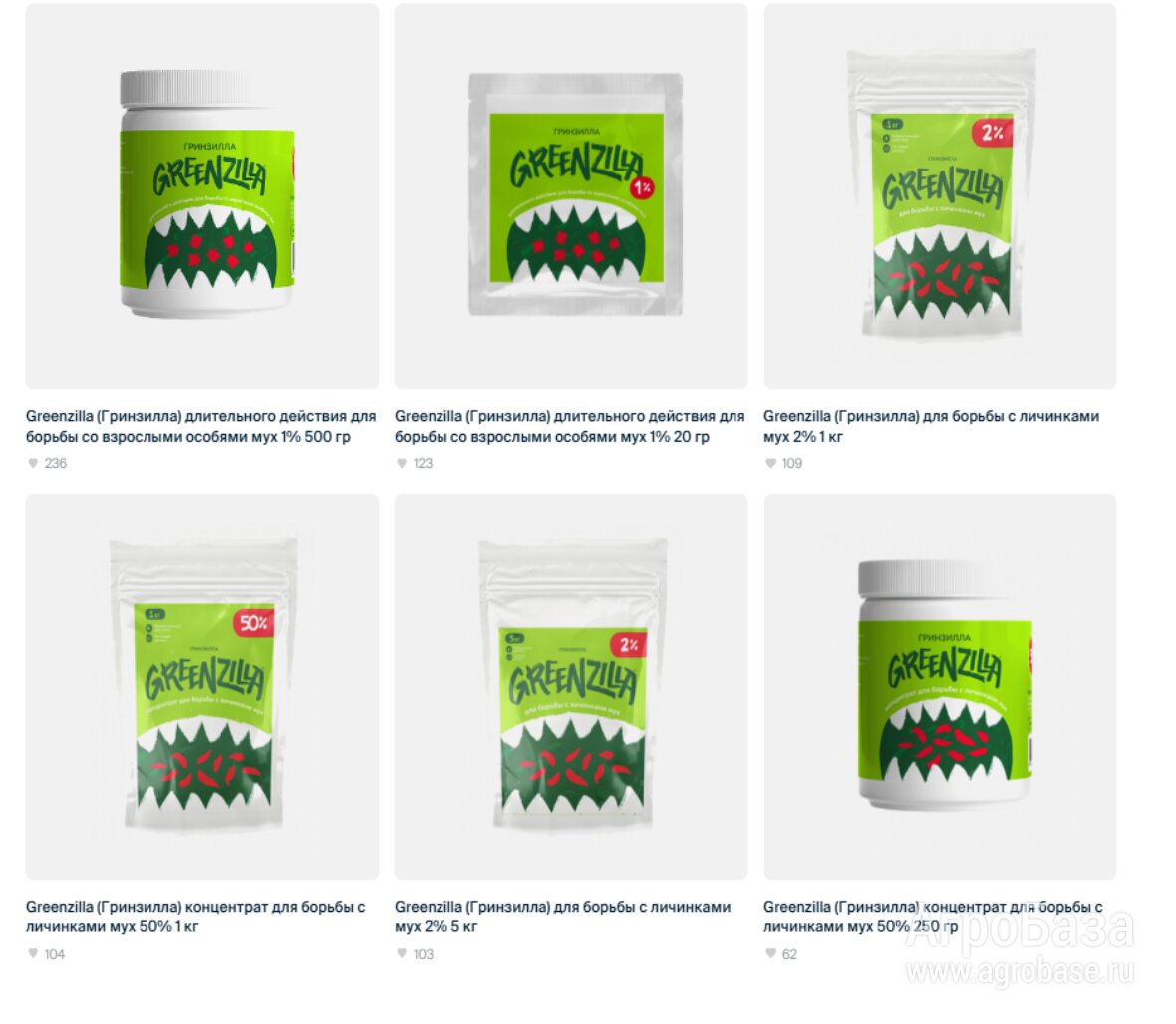This screenshot has width=1176, height=1024.
Task: Click the red 50% badge on pouch
Action: (x=254, y=623)
